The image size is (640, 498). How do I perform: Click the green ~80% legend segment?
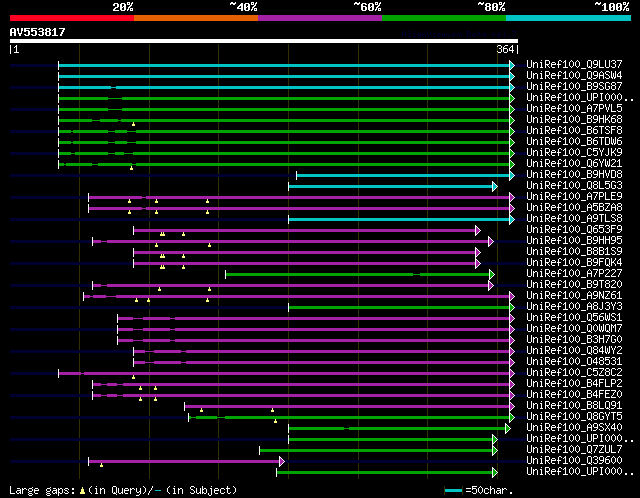(x=444, y=18)
